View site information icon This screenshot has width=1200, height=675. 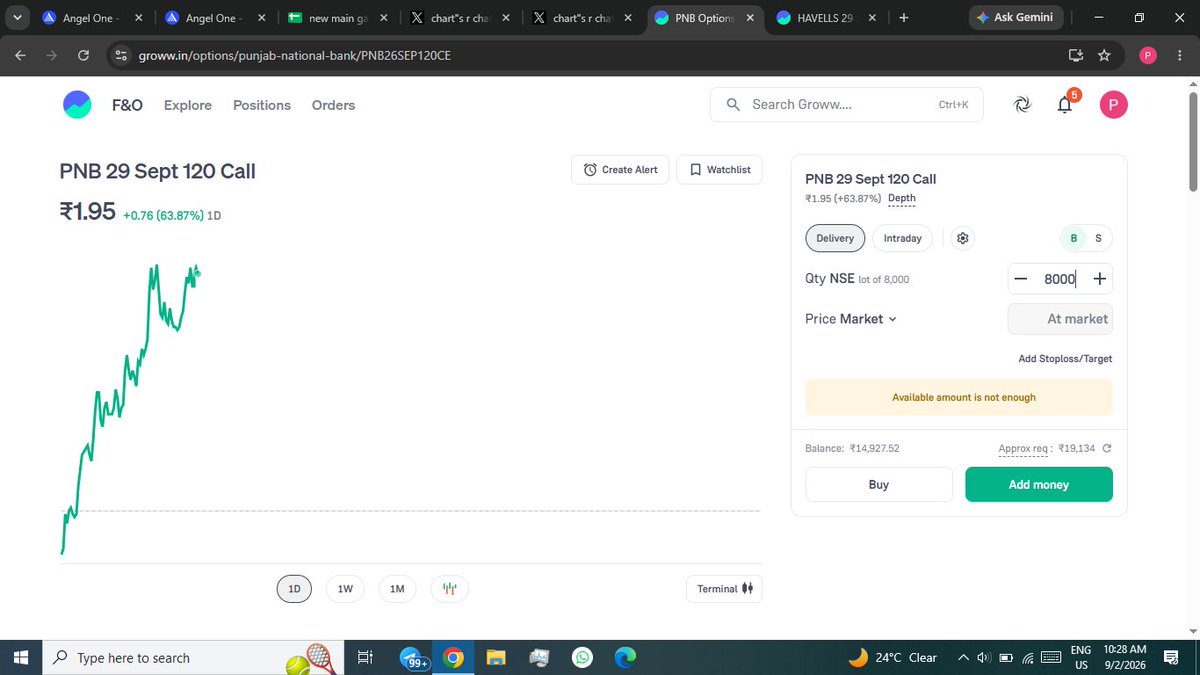121,55
